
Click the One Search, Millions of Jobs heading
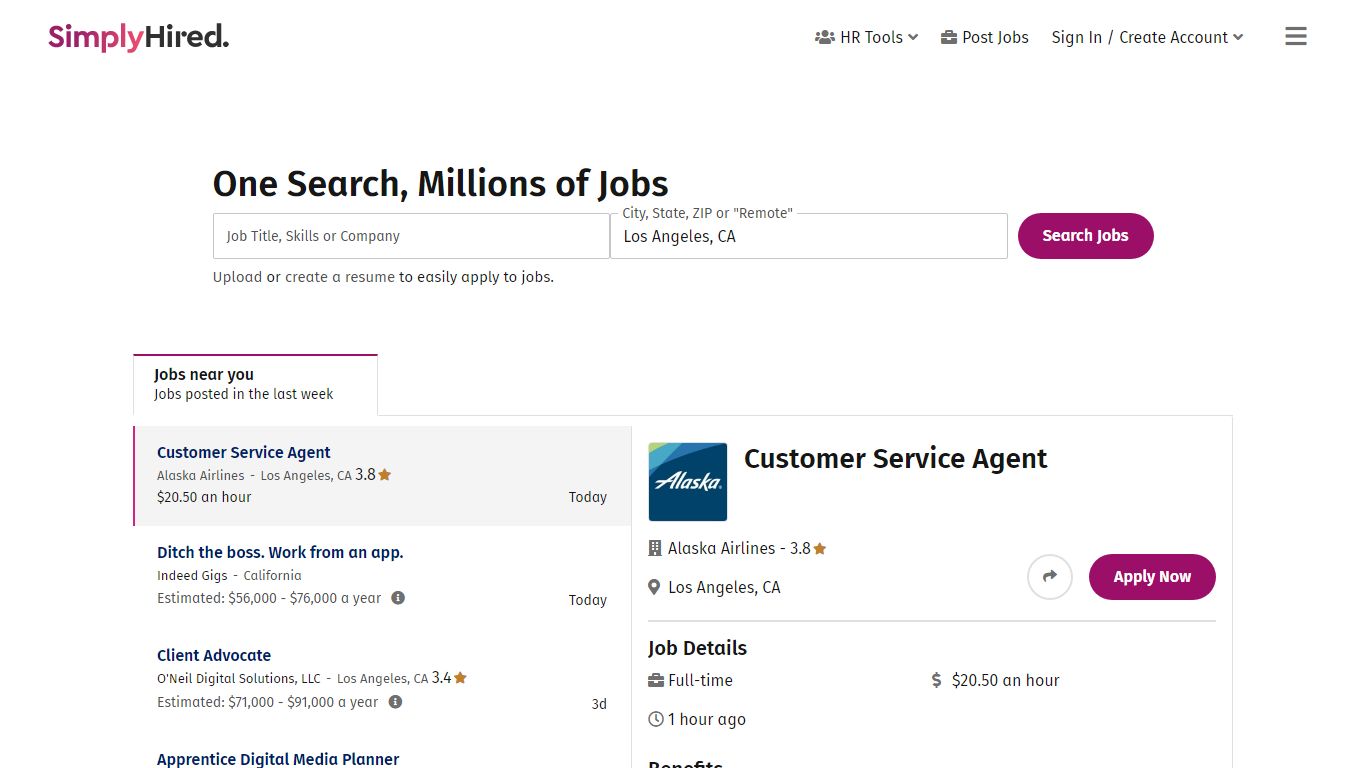tap(441, 184)
